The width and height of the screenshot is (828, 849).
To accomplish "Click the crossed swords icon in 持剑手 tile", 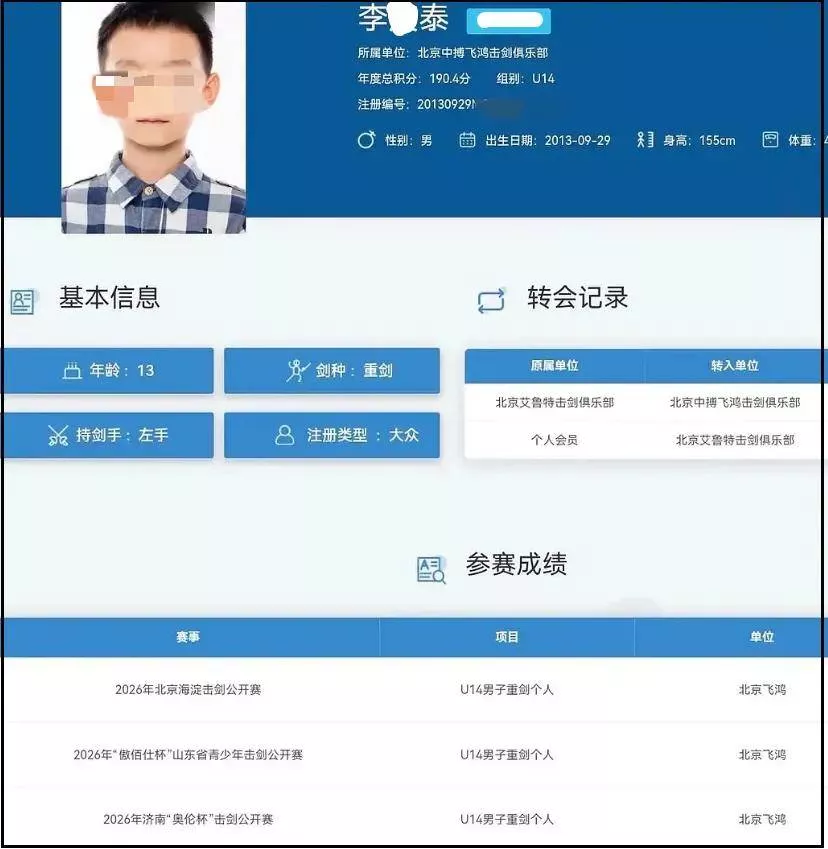I will 57,436.
